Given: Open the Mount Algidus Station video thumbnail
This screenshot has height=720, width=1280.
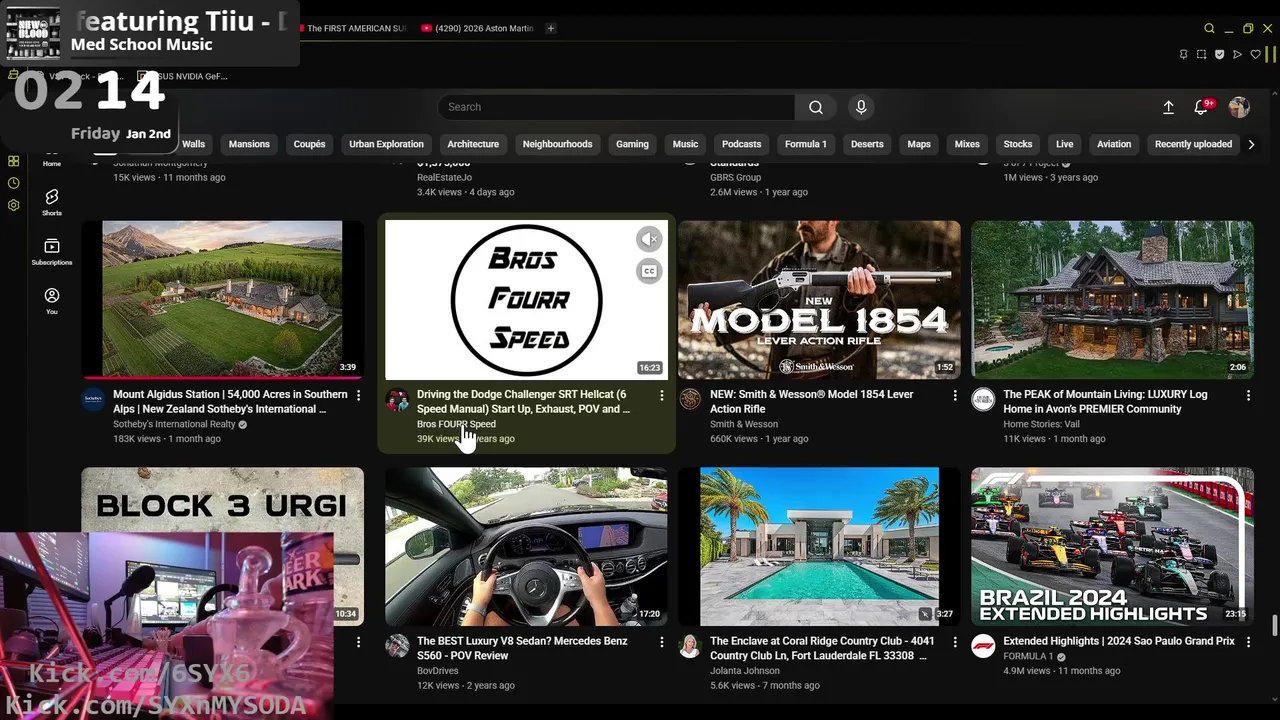Looking at the screenshot, I should [x=222, y=299].
